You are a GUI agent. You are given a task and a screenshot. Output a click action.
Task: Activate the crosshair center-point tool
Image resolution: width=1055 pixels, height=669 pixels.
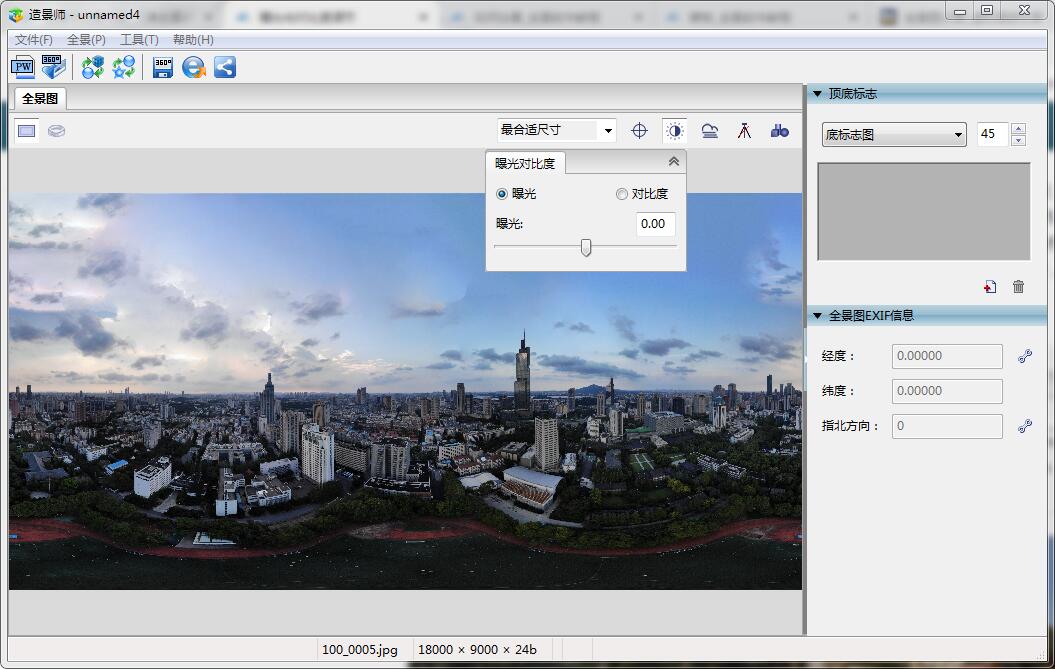tap(639, 131)
